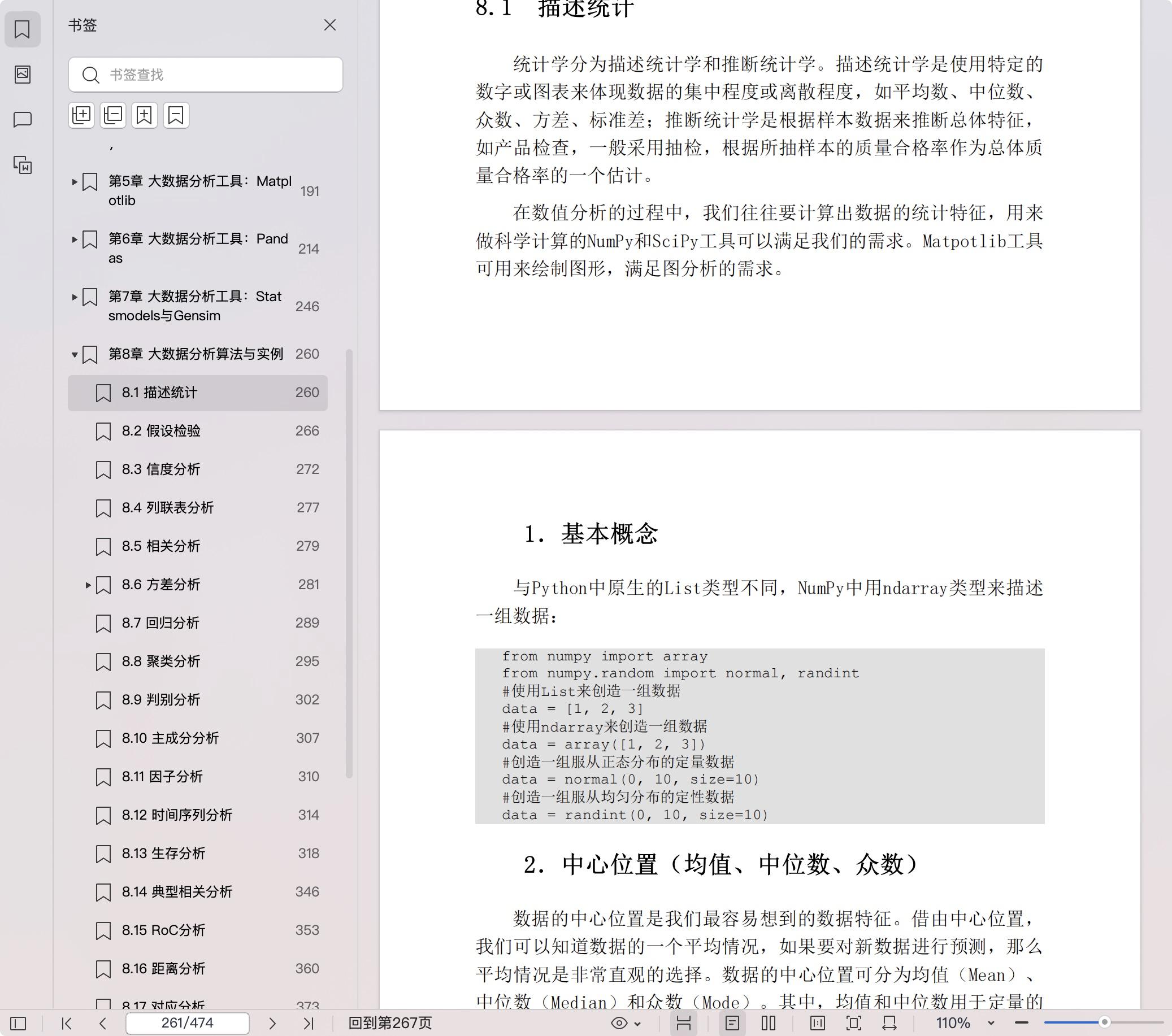Image resolution: width=1172 pixels, height=1036 pixels.
Task: Click the zoom out minus button
Action: pyautogui.click(x=1021, y=1024)
